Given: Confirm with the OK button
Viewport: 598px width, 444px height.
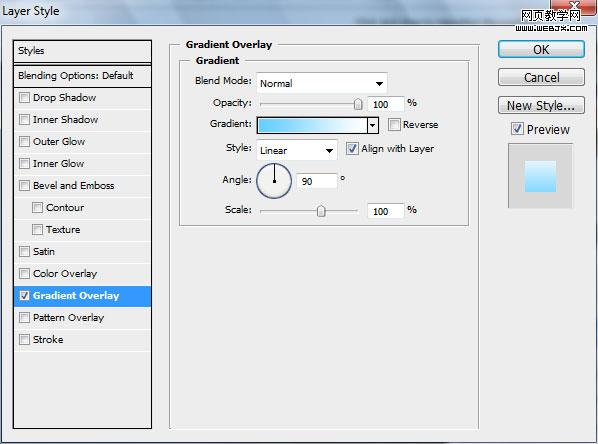Looking at the screenshot, I should [x=541, y=50].
